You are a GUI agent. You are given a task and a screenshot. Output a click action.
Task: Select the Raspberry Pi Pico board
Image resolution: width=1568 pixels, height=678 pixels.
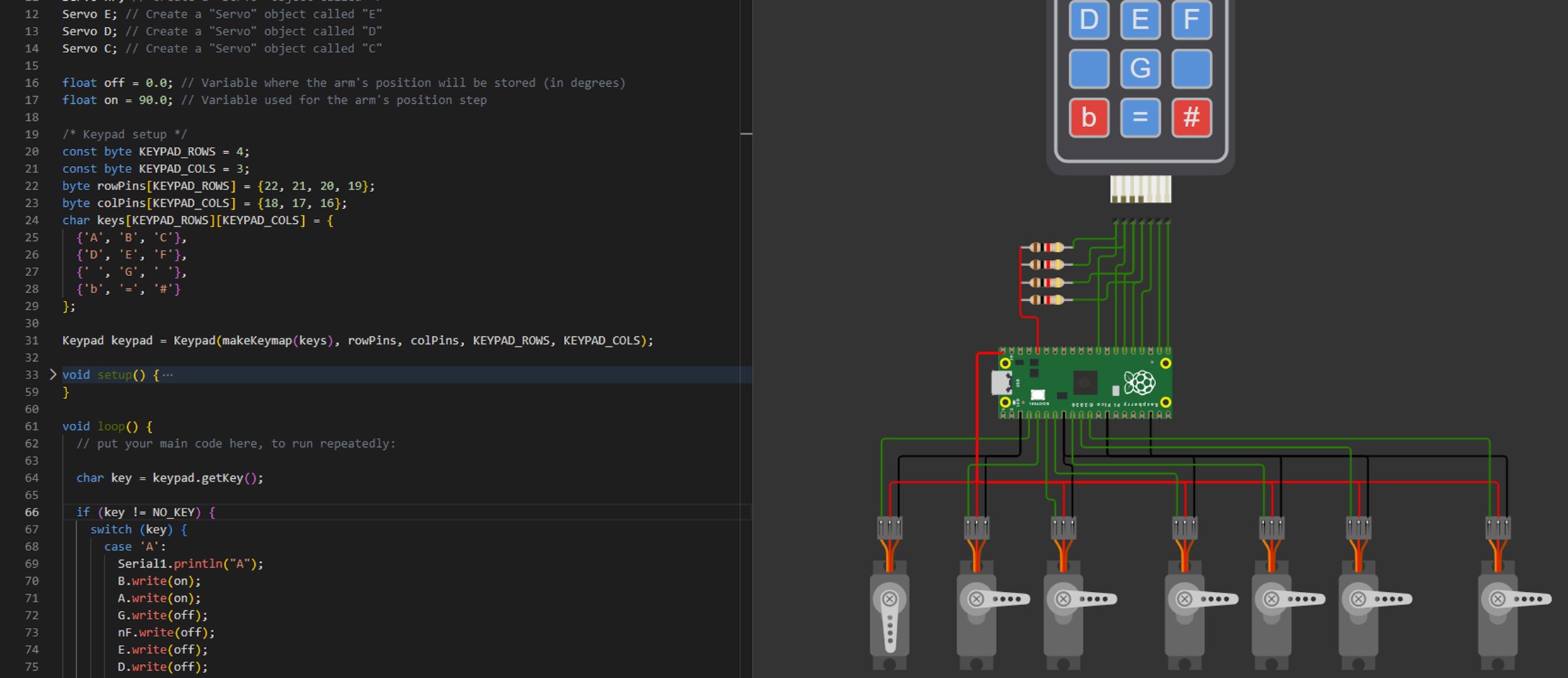[x=1084, y=383]
